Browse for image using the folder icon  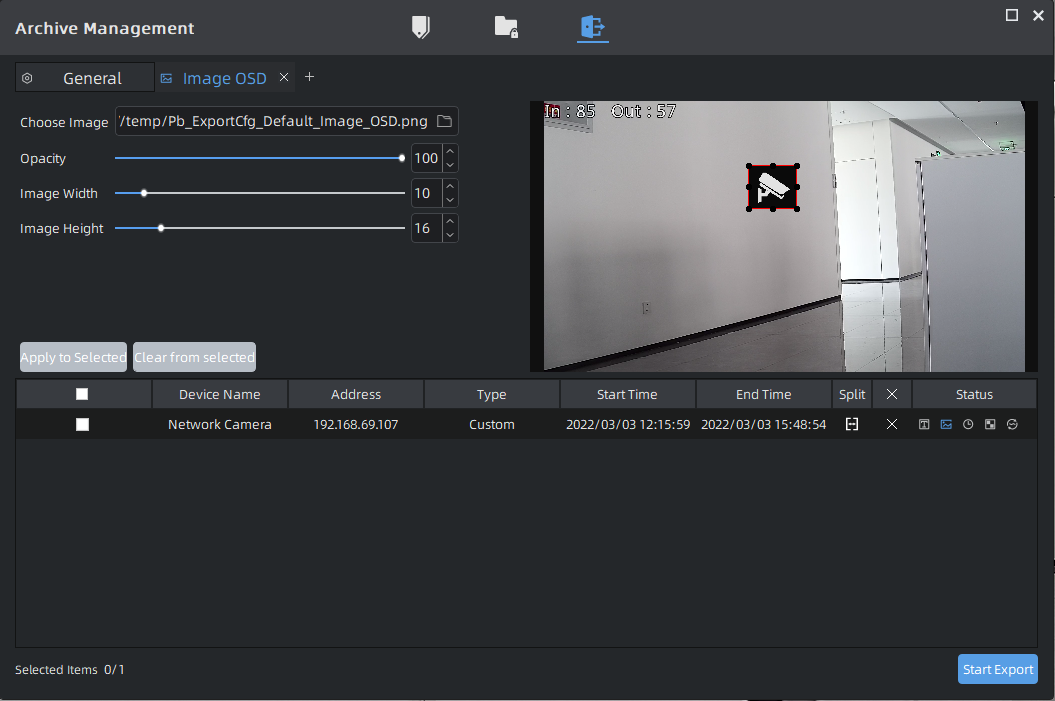445,122
